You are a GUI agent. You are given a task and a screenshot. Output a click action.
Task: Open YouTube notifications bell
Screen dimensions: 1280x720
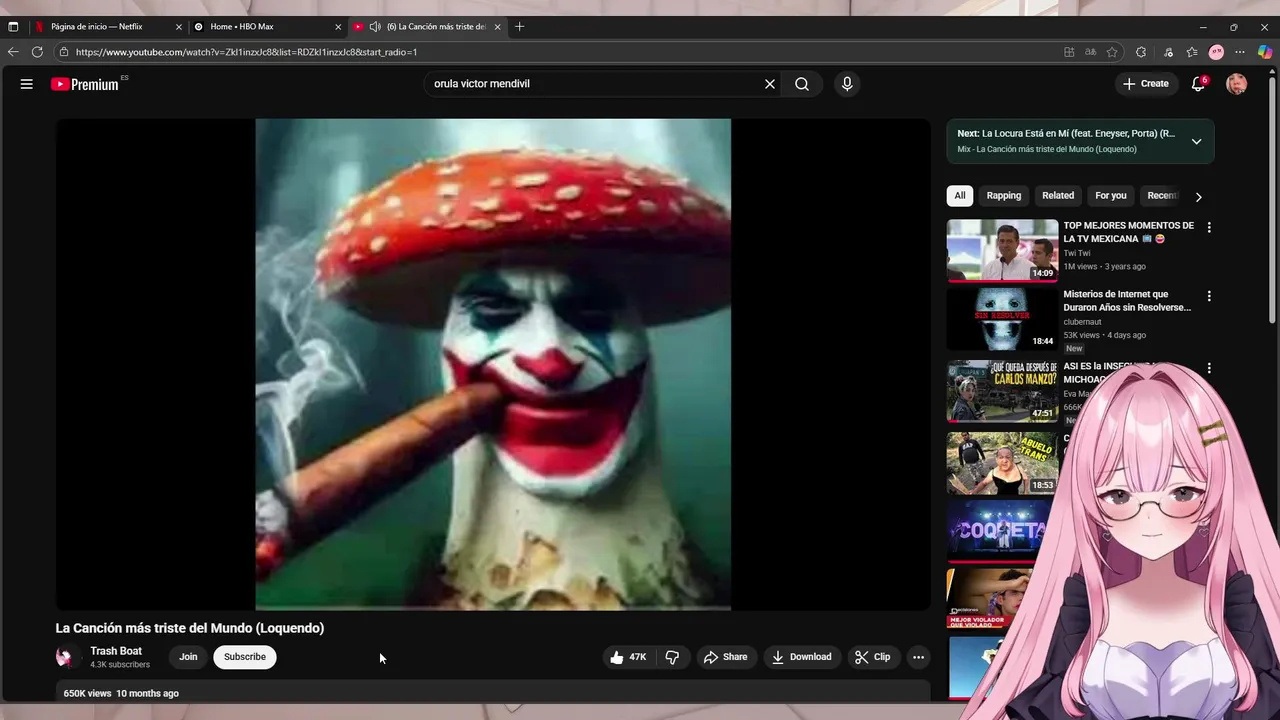[x=1198, y=84]
